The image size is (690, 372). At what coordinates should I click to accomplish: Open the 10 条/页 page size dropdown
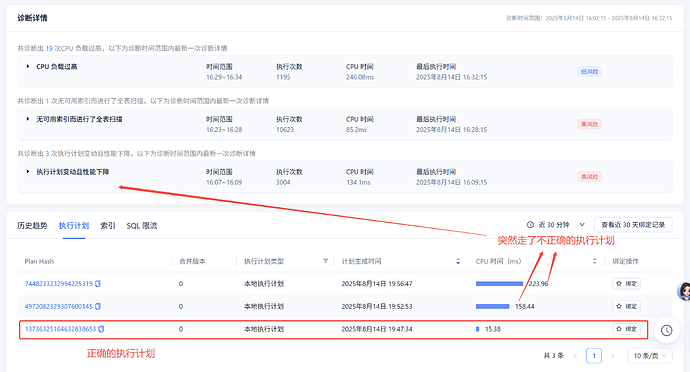[650, 356]
